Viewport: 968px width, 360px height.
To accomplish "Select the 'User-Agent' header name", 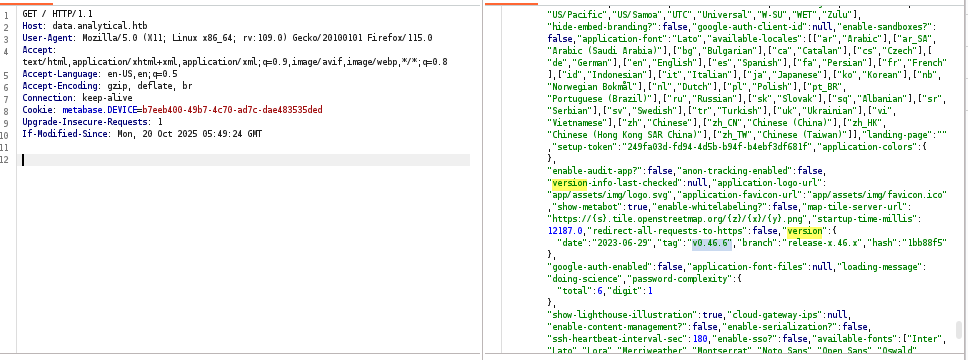I will 47,38.
